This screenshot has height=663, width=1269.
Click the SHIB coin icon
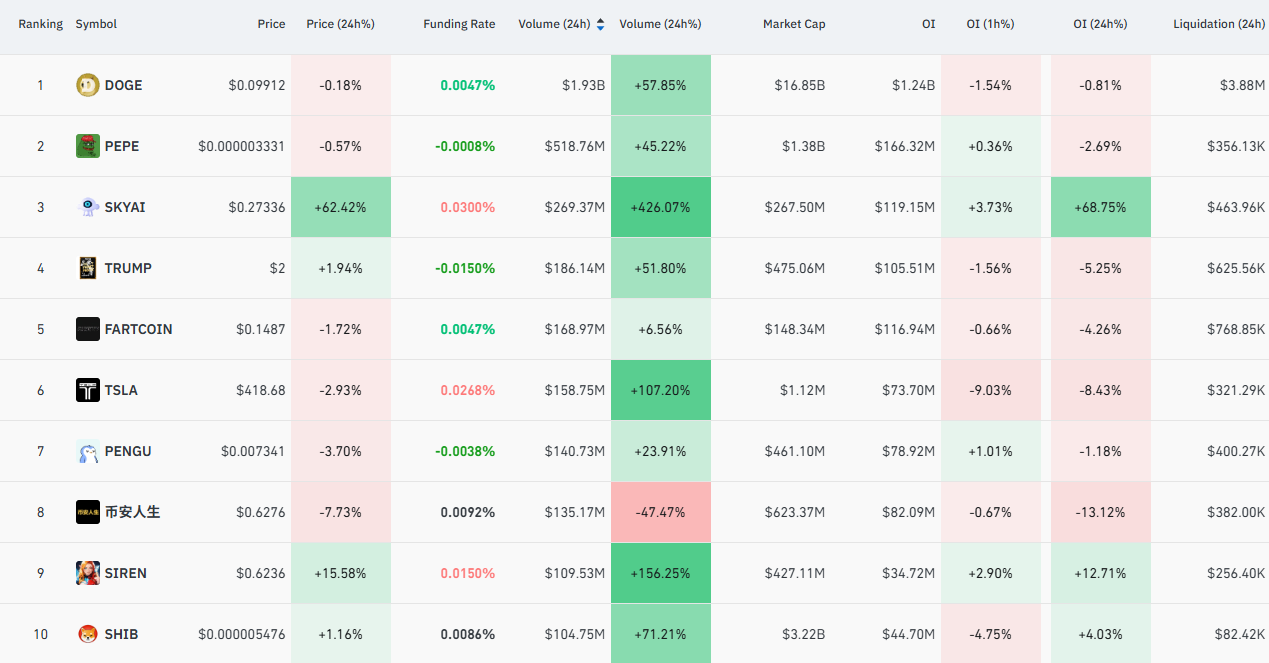click(88, 634)
